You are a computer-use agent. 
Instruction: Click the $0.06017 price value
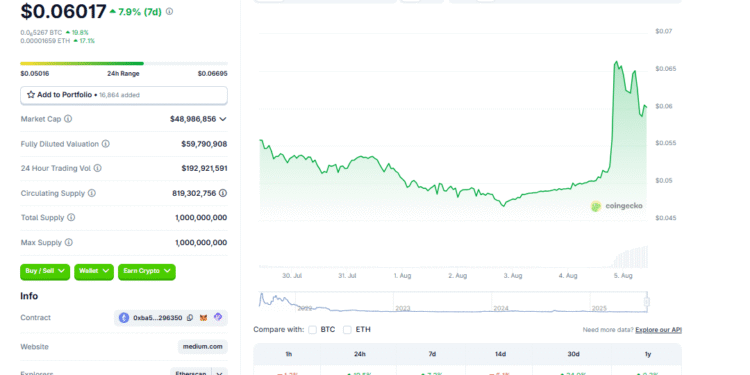tap(63, 11)
